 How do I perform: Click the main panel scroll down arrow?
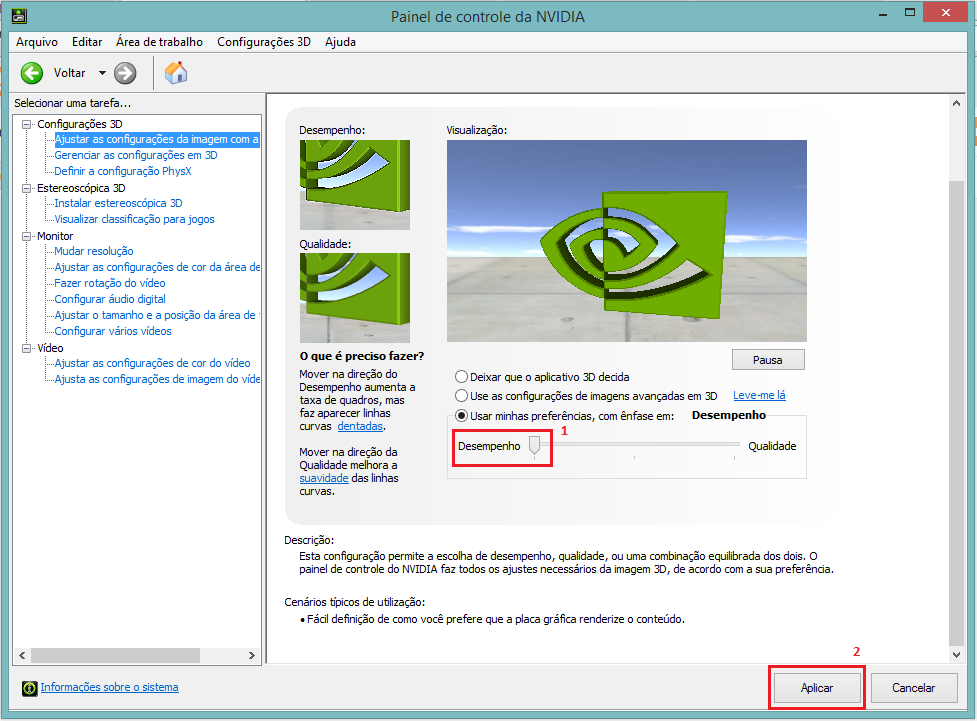click(956, 655)
